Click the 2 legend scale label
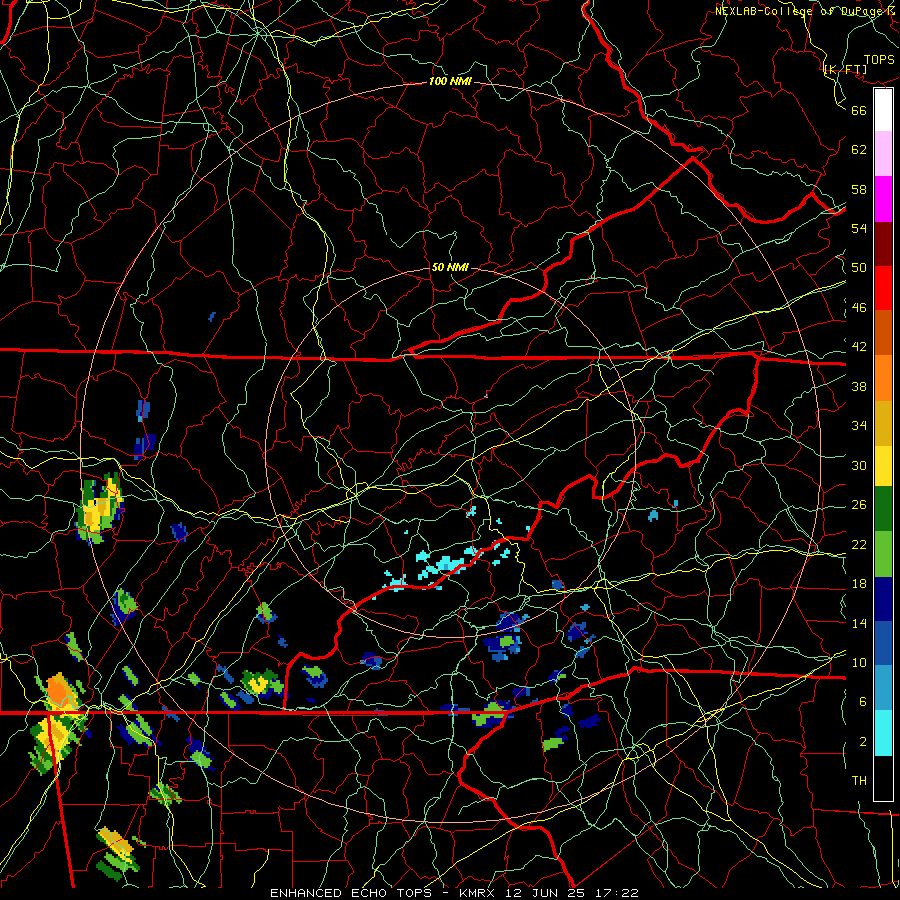This screenshot has height=900, width=900. (863, 742)
